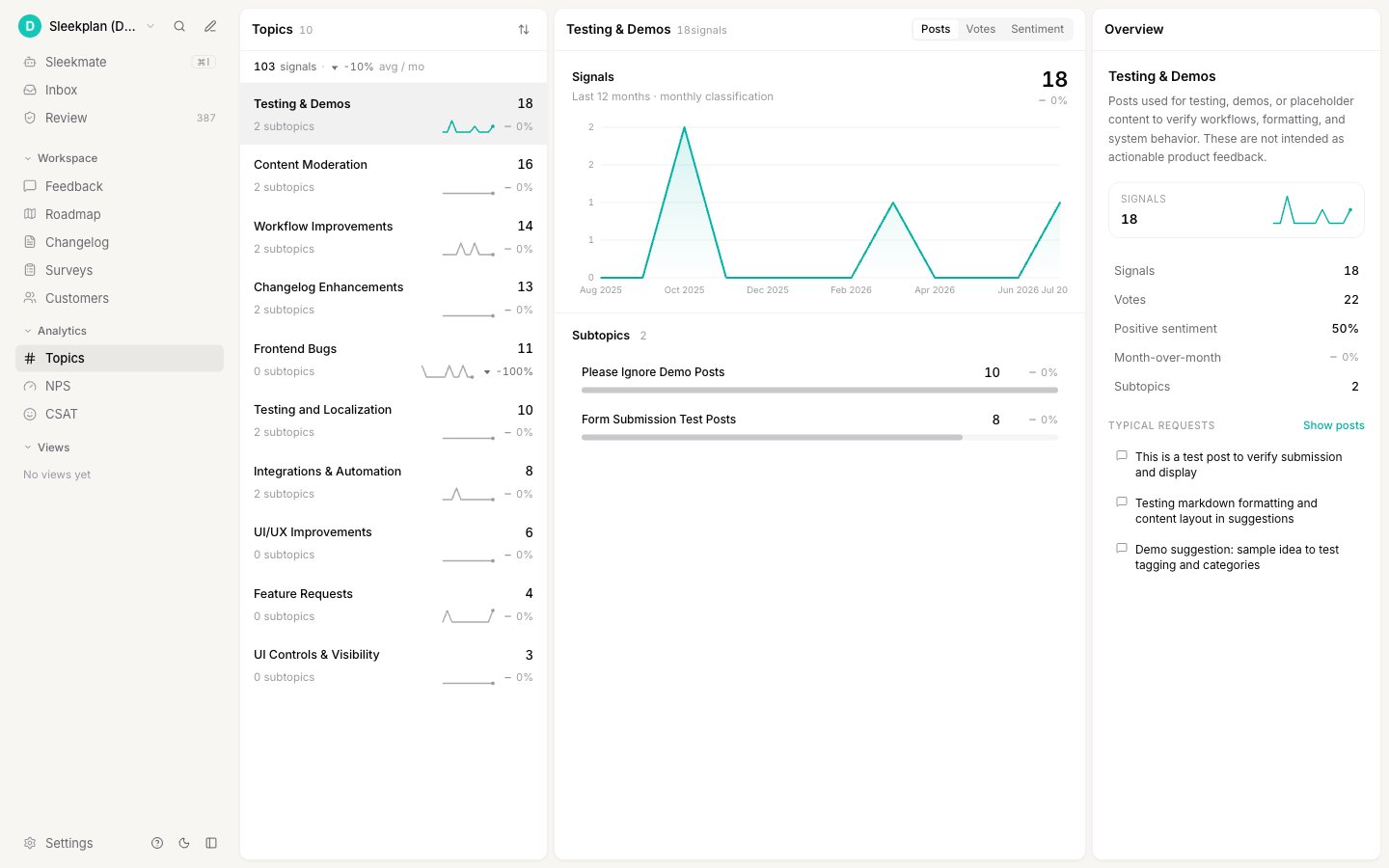Open the CSAT analytics page
Viewport: 1389px width, 868px height.
[120, 414]
